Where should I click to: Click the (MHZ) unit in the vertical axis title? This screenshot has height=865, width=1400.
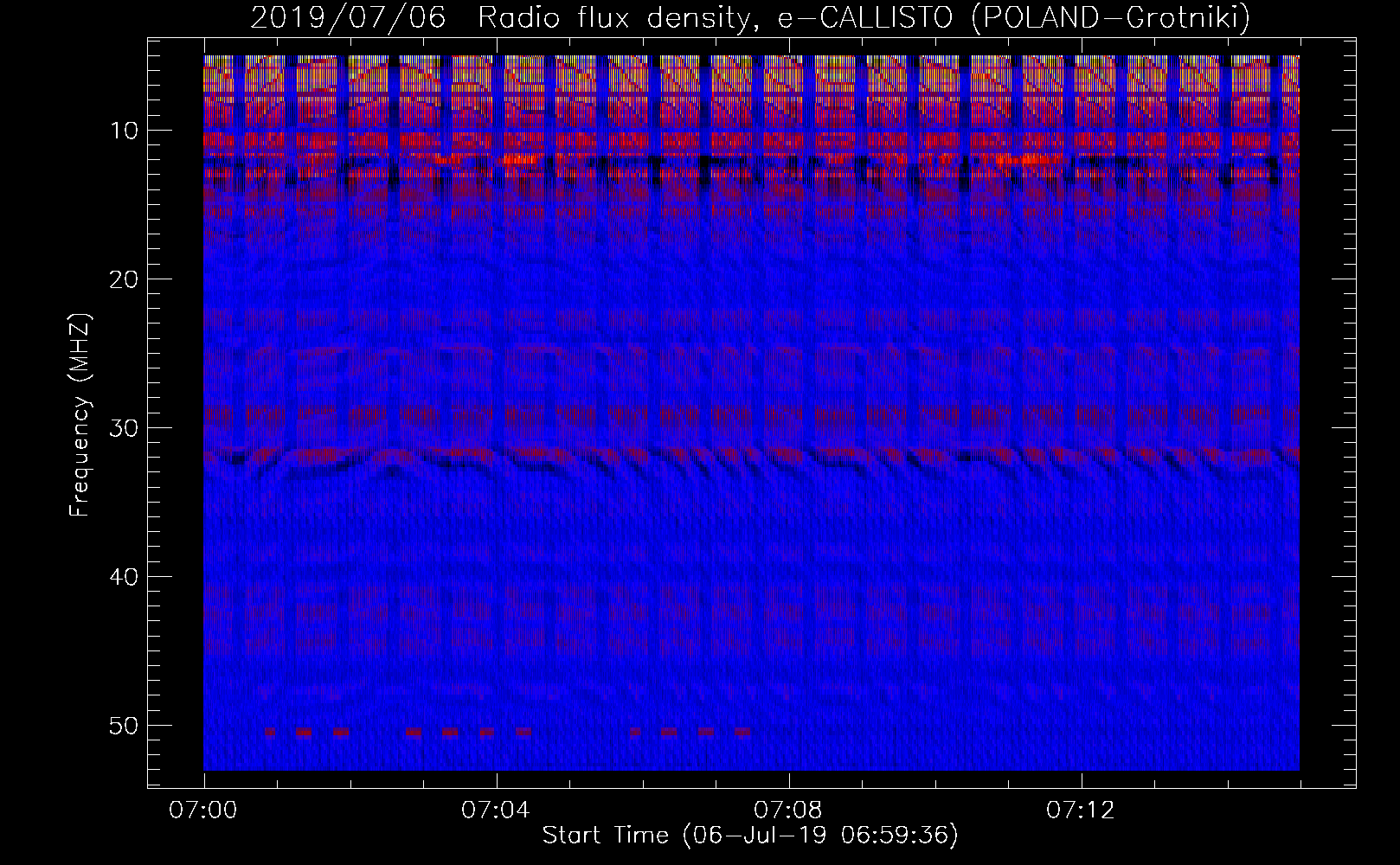[x=79, y=348]
